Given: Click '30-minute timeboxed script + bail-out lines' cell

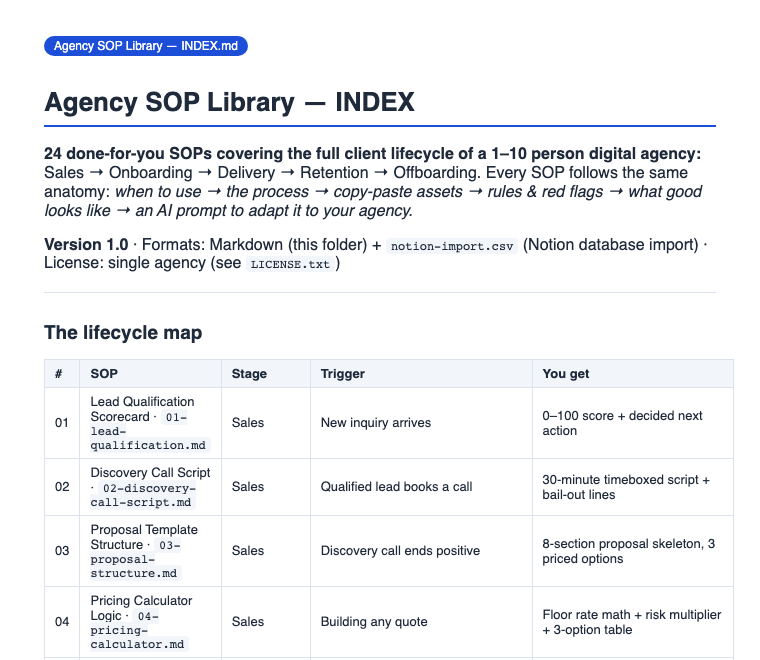Looking at the screenshot, I should (x=633, y=487).
